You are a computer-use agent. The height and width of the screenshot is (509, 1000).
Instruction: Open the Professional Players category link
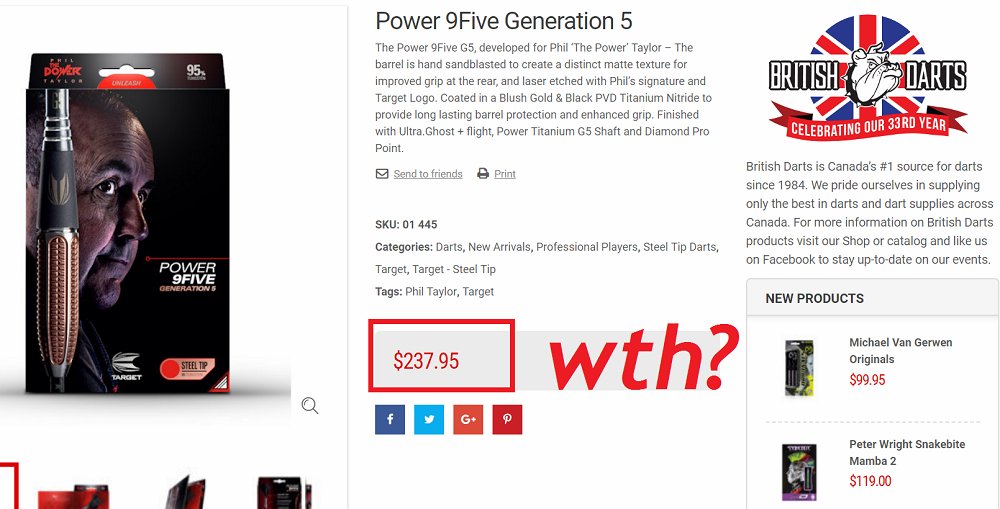pyautogui.click(x=586, y=247)
